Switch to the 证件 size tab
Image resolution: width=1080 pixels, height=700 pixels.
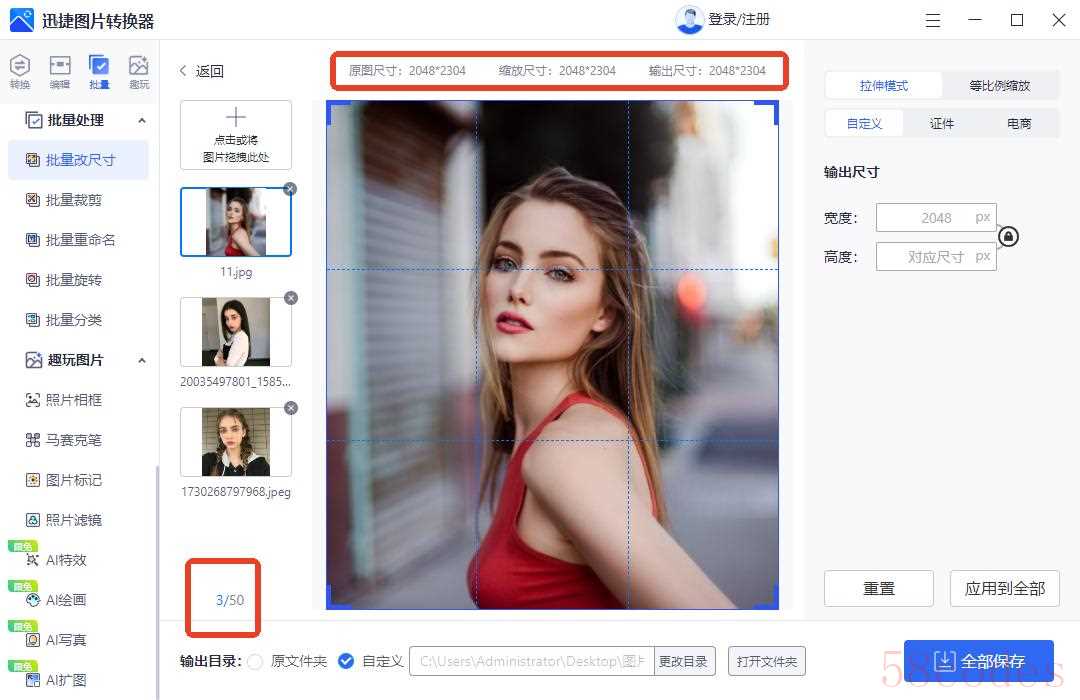pyautogui.click(x=942, y=124)
